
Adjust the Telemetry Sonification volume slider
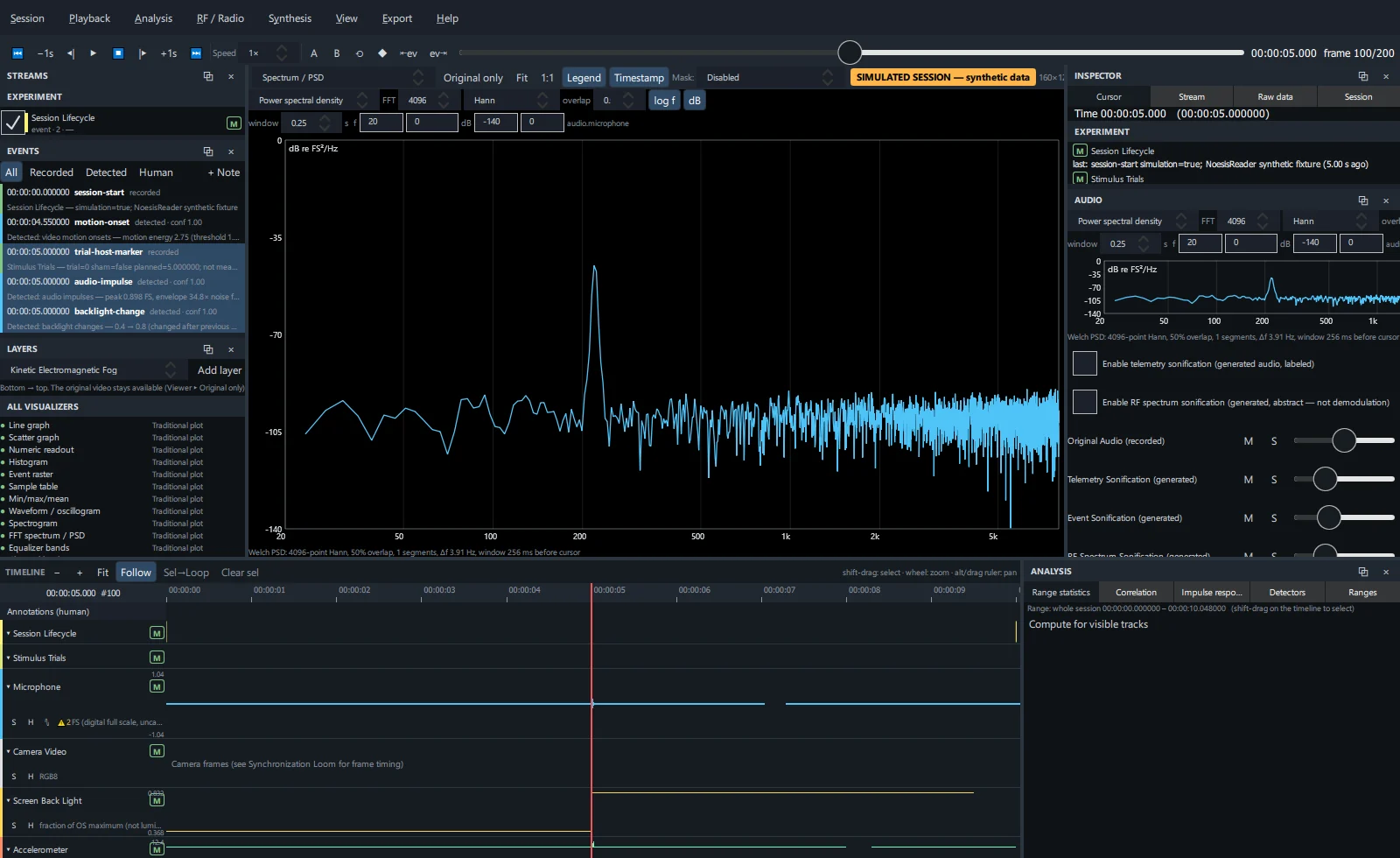click(x=1344, y=479)
